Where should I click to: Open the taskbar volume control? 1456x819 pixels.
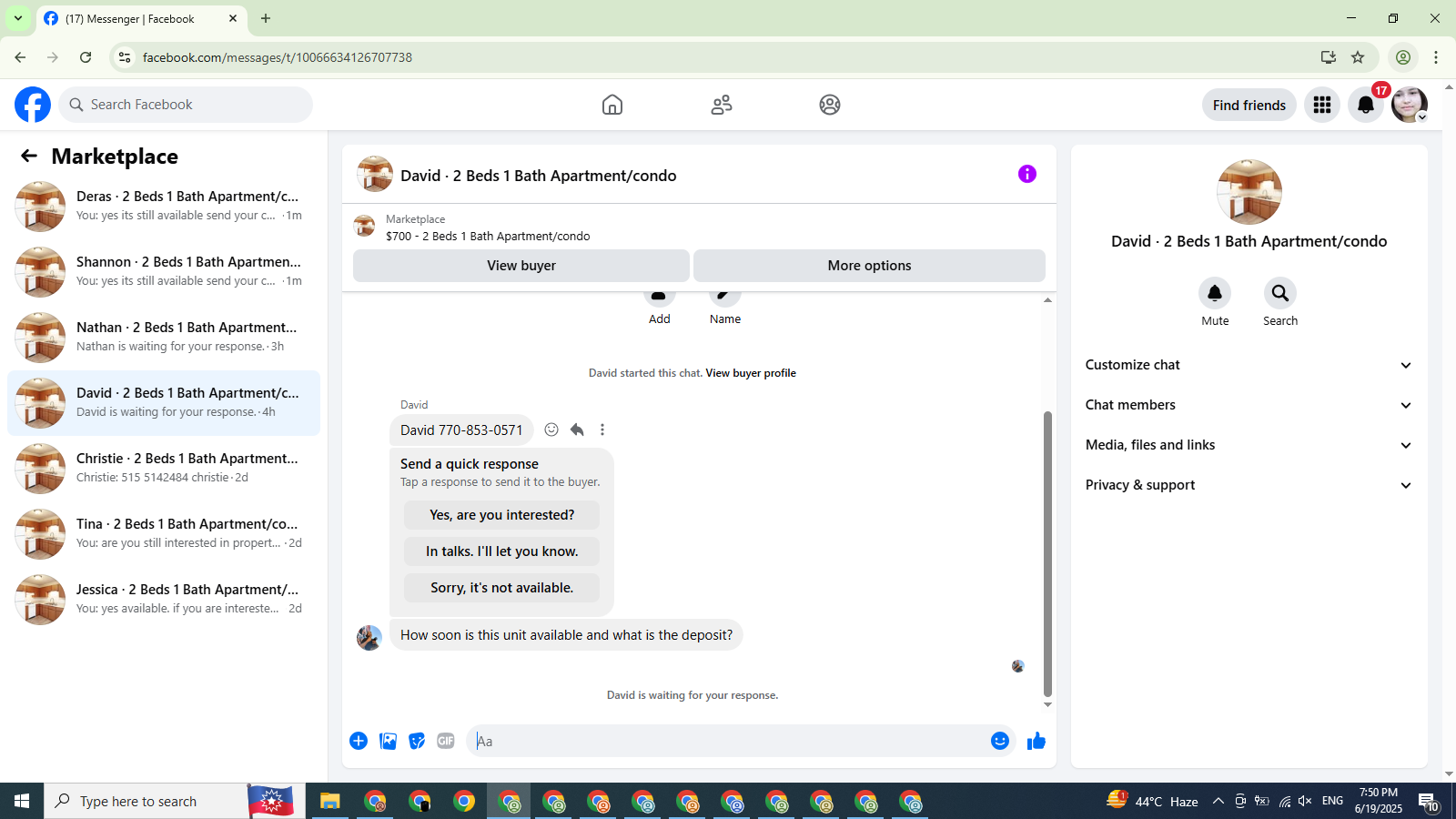tap(1305, 801)
